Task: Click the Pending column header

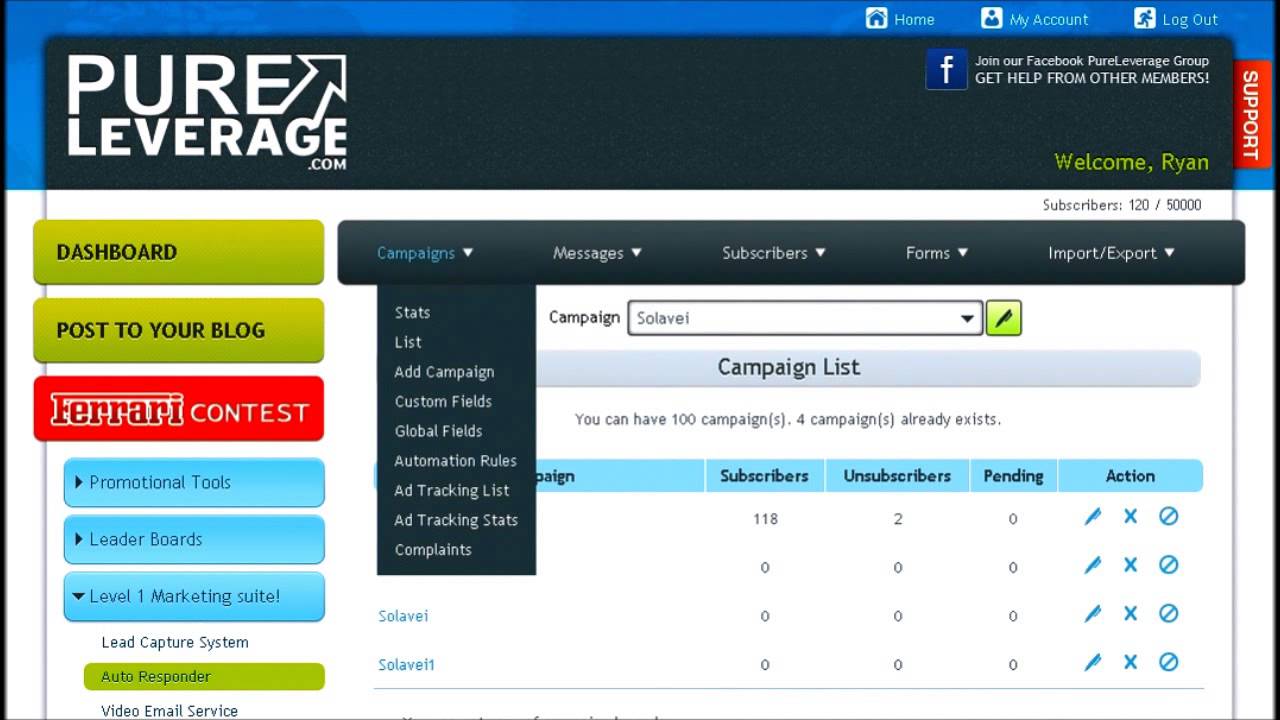Action: (1013, 476)
